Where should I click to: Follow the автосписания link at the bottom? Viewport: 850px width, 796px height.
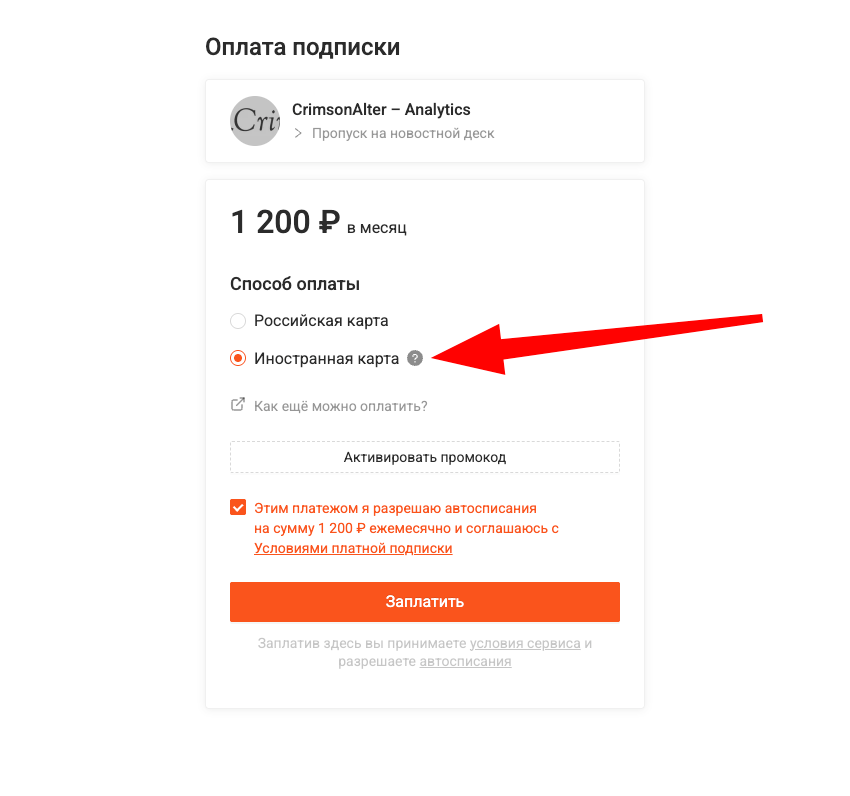point(465,661)
